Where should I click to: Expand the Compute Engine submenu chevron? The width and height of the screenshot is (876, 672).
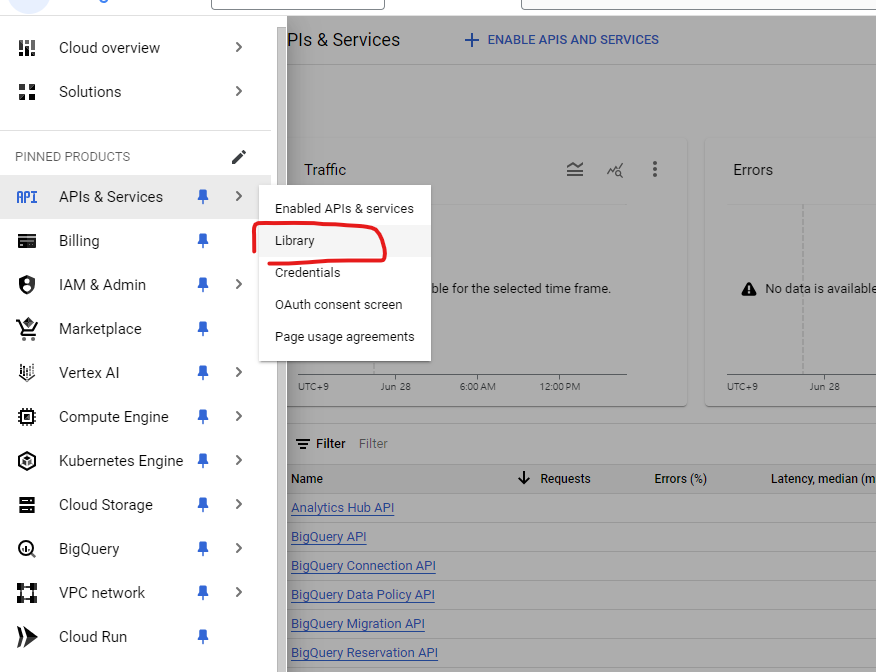click(239, 417)
